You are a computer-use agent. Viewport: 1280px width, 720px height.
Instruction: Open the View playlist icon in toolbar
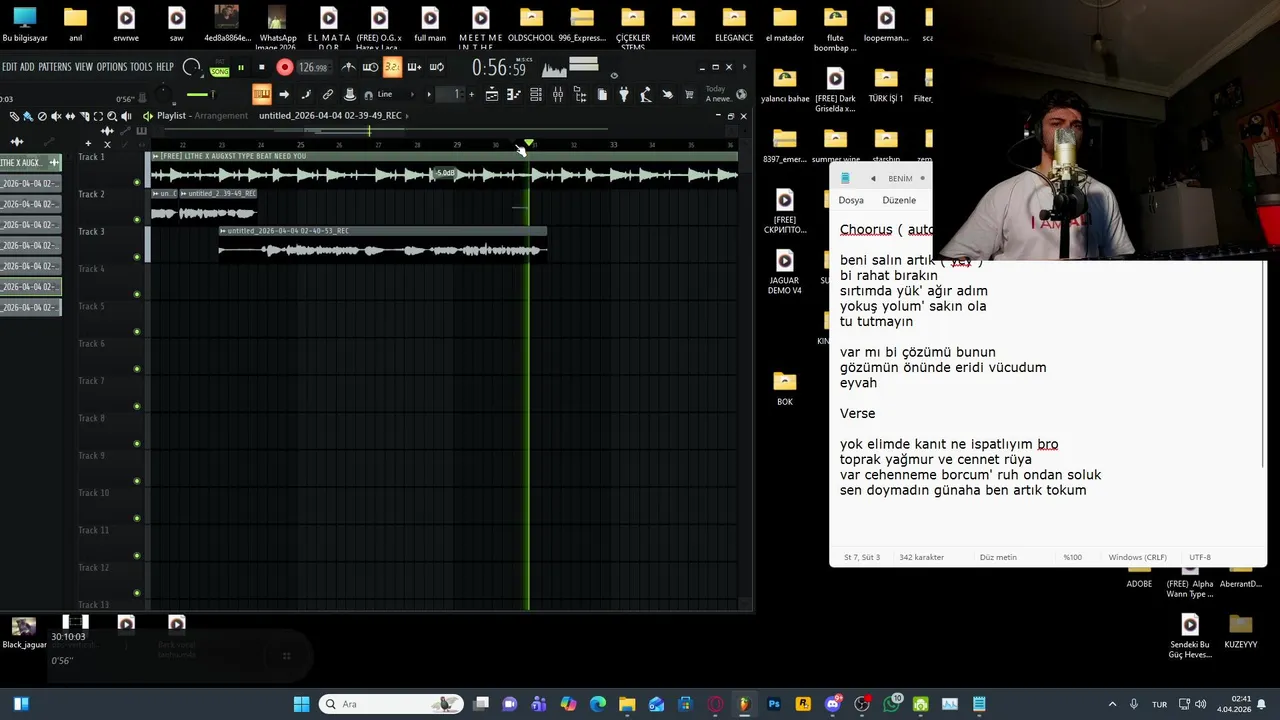point(492,95)
